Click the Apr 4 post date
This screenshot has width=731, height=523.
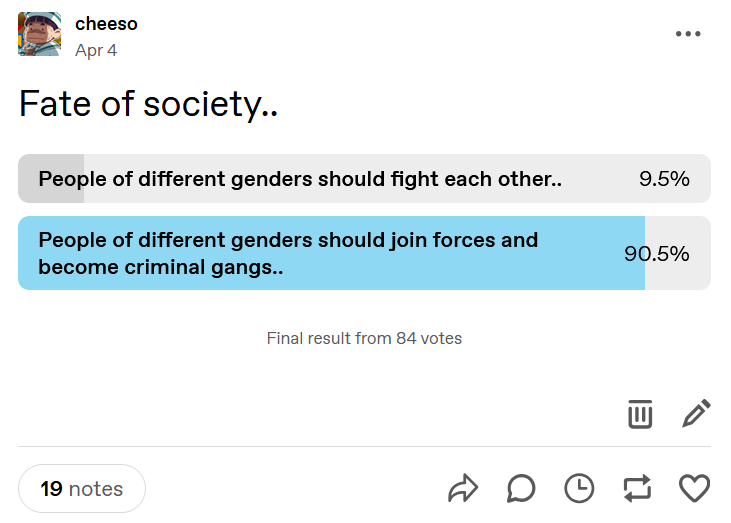(96, 50)
